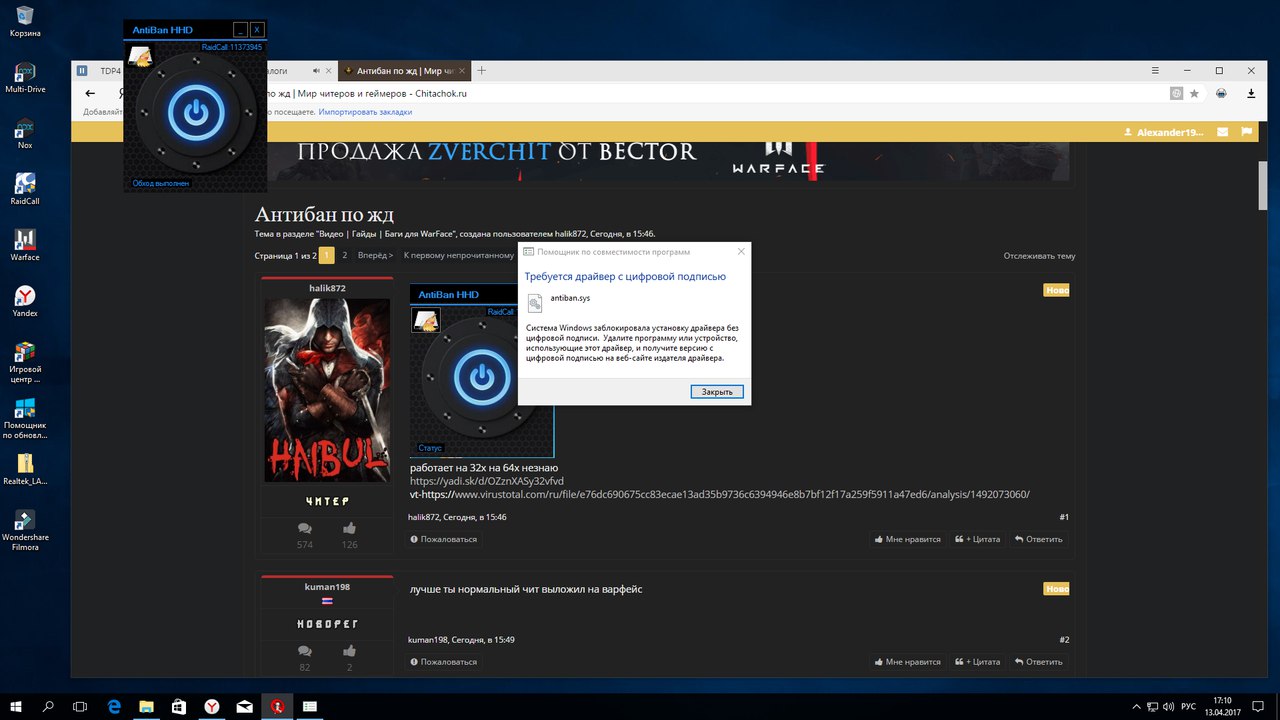This screenshot has height=720, width=1280.
Task: Reply to halik872's post with Ответить
Action: point(1038,539)
